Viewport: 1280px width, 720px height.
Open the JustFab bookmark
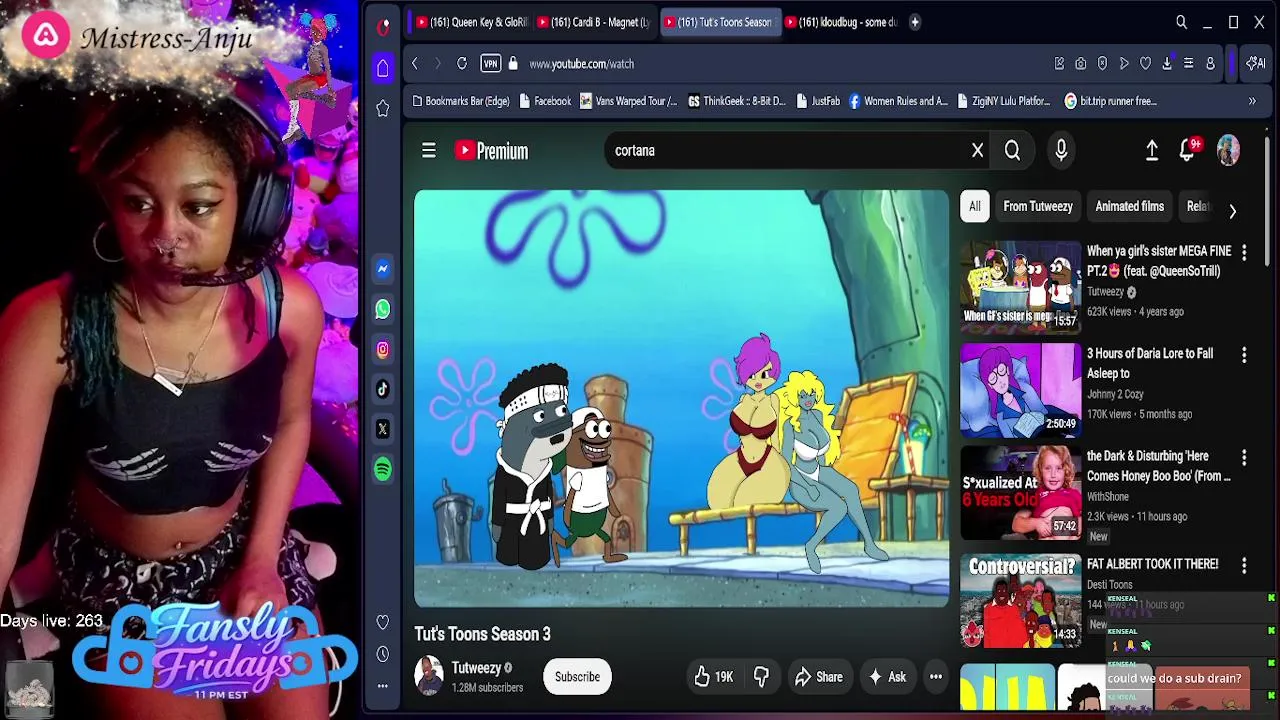tap(818, 101)
